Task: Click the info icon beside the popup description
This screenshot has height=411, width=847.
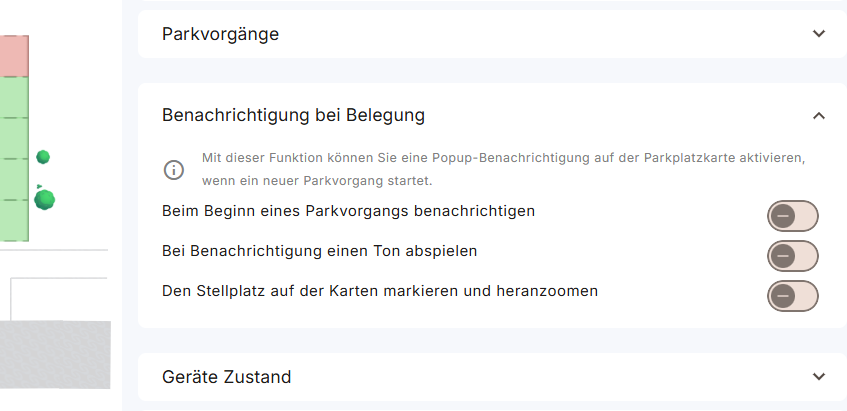Action: point(174,170)
